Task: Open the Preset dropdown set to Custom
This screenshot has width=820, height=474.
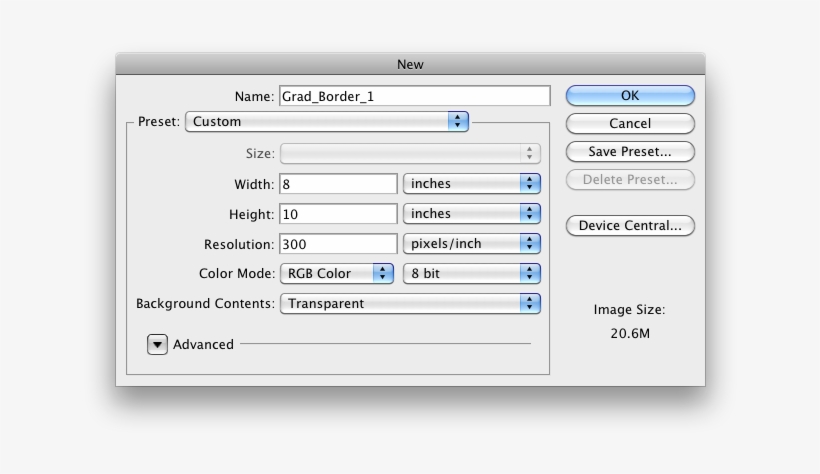Action: point(327,122)
